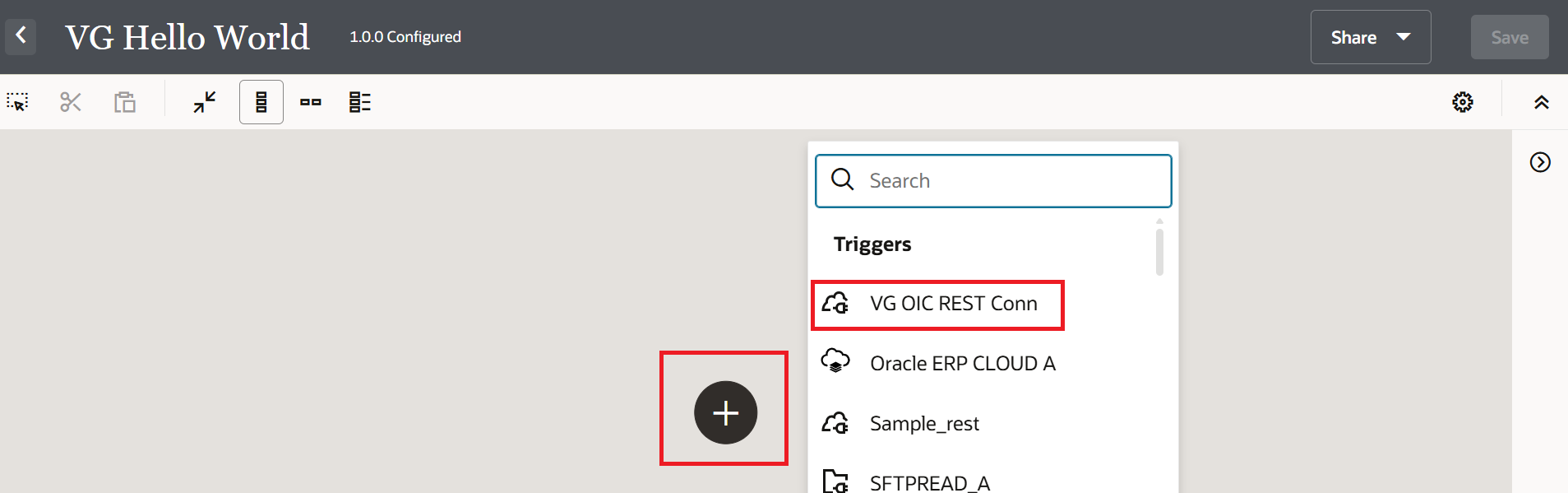Pick SFTPREAD_A from the triggers list
1568x493 pixels.
pos(929,482)
